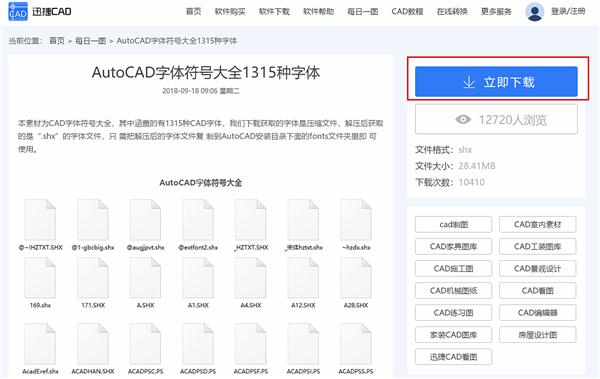The height and width of the screenshot is (379, 600).
Task: Select the CAD机械图纸 tag
Action: click(x=453, y=291)
